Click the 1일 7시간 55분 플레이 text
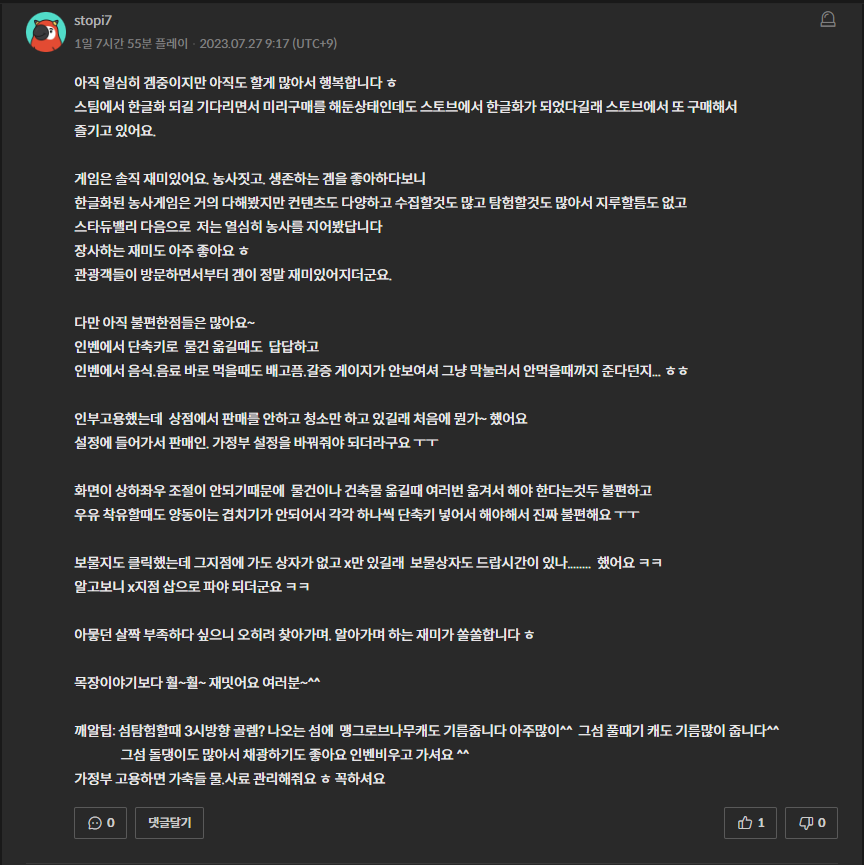864x865 pixels. pos(131,44)
